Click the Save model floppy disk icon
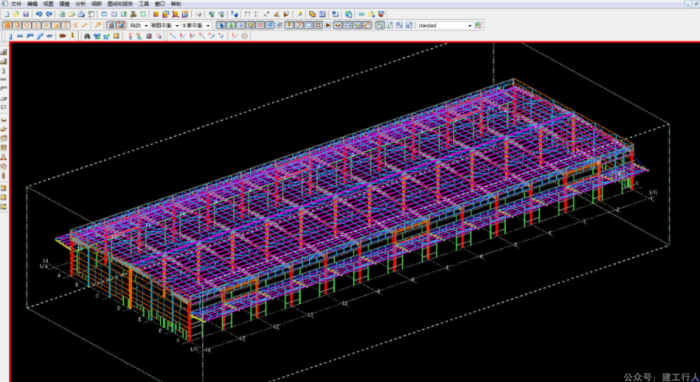The image size is (700, 382). pos(25,15)
